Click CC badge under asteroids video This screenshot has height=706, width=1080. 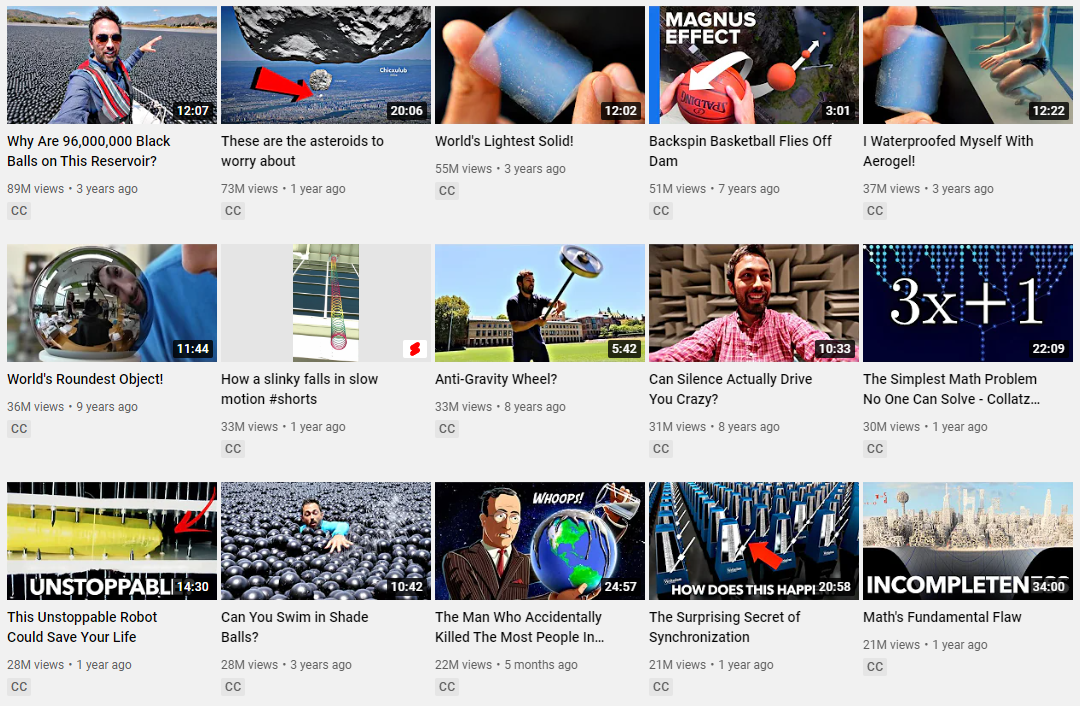click(x=233, y=211)
